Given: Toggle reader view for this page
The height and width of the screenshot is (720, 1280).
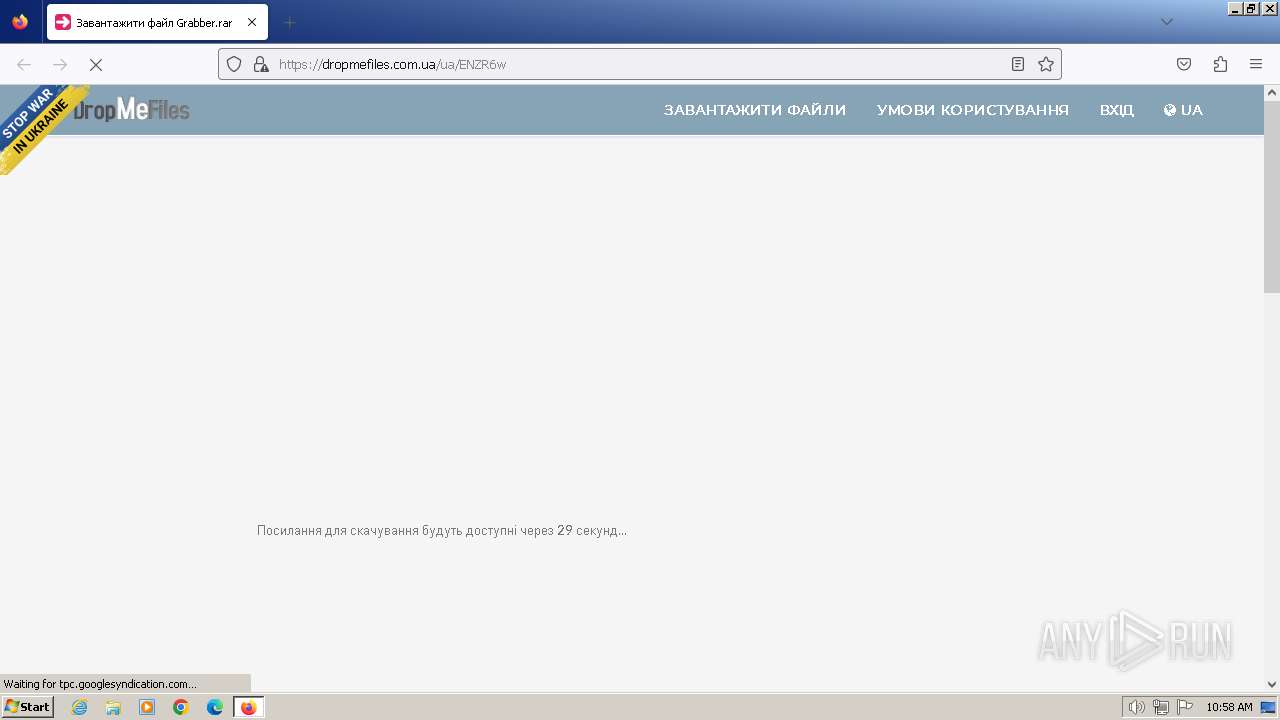Looking at the screenshot, I should pos(1018,64).
